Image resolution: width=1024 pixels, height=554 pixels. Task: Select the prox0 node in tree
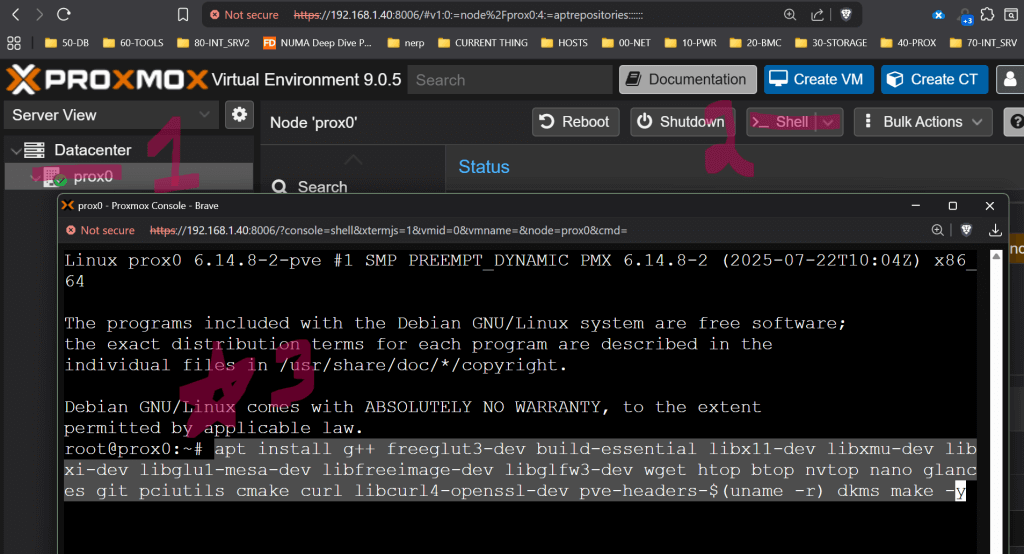coord(93,177)
